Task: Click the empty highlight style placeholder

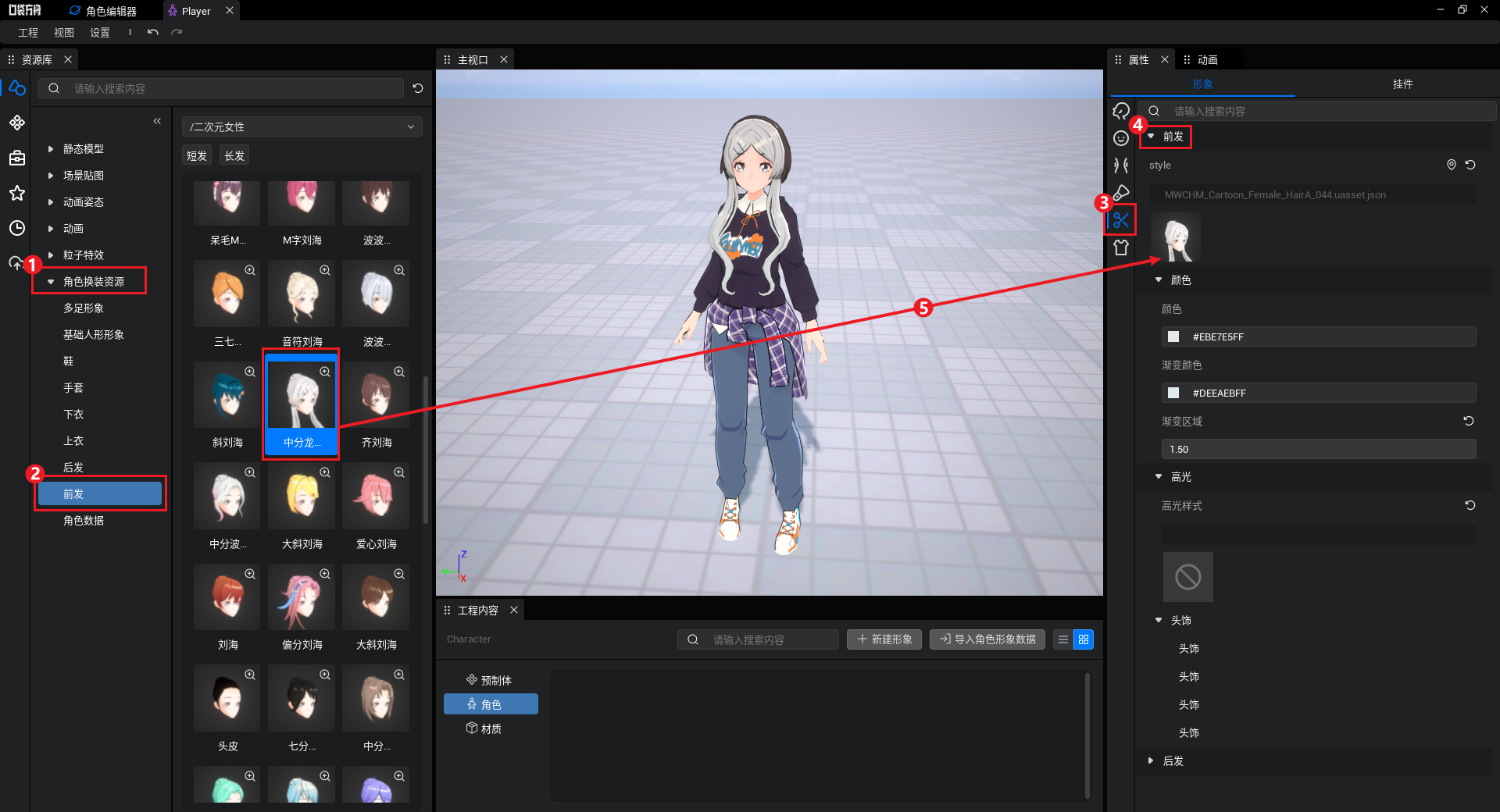Action: (1187, 577)
